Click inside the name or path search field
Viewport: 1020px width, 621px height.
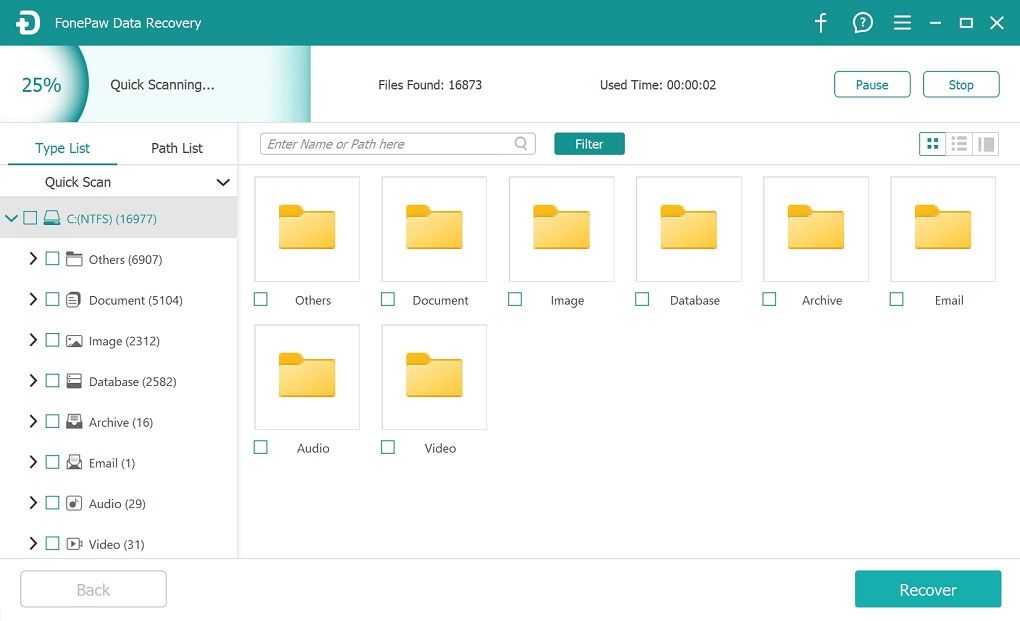(390, 143)
